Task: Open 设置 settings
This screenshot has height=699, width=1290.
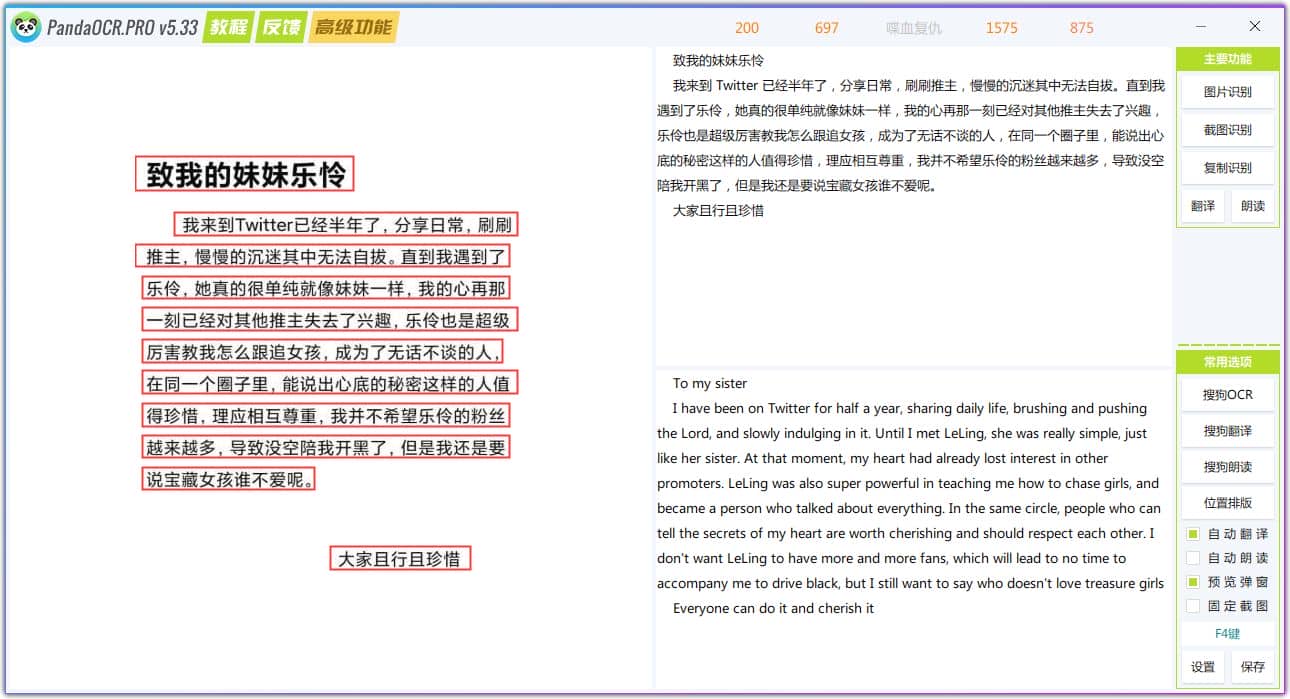Action: click(1203, 667)
